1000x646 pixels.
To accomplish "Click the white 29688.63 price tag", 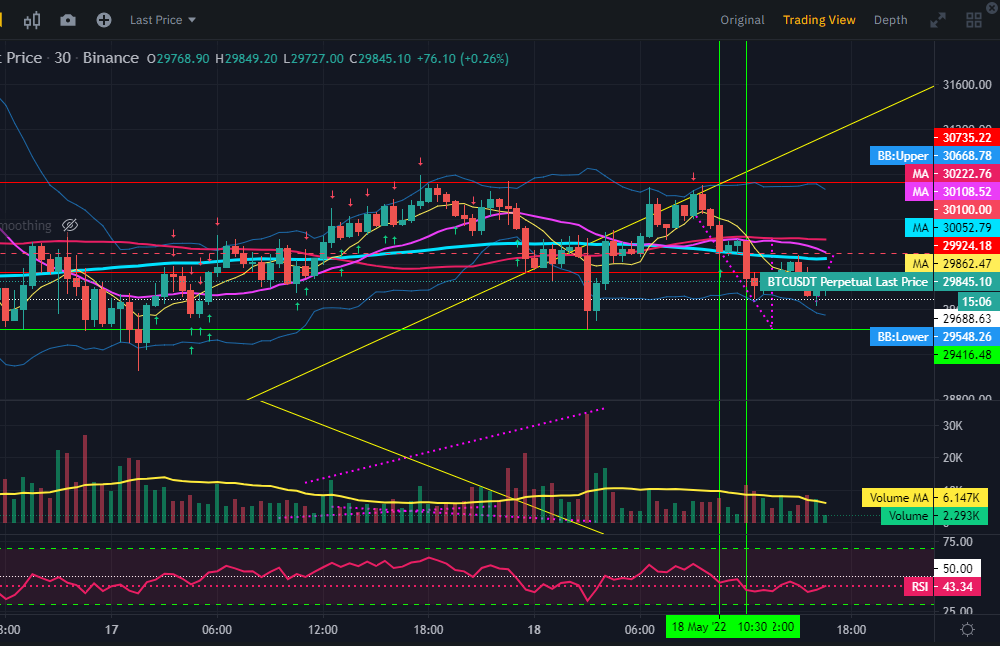I will pyautogui.click(x=967, y=318).
